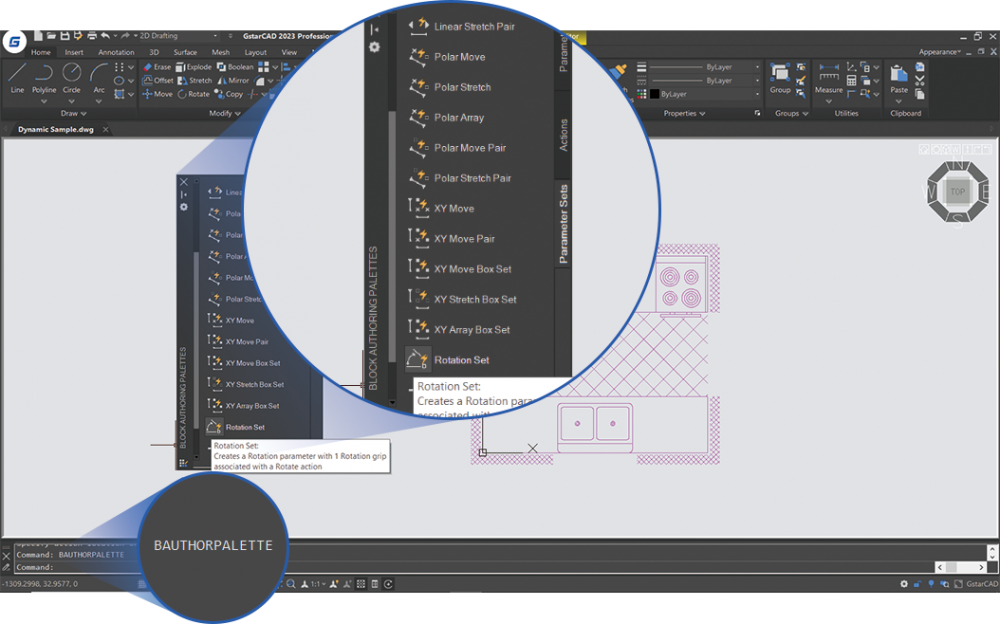Click the Cut scissors icon in Clipboard panel
This screenshot has width=1000, height=624.
(x=920, y=80)
